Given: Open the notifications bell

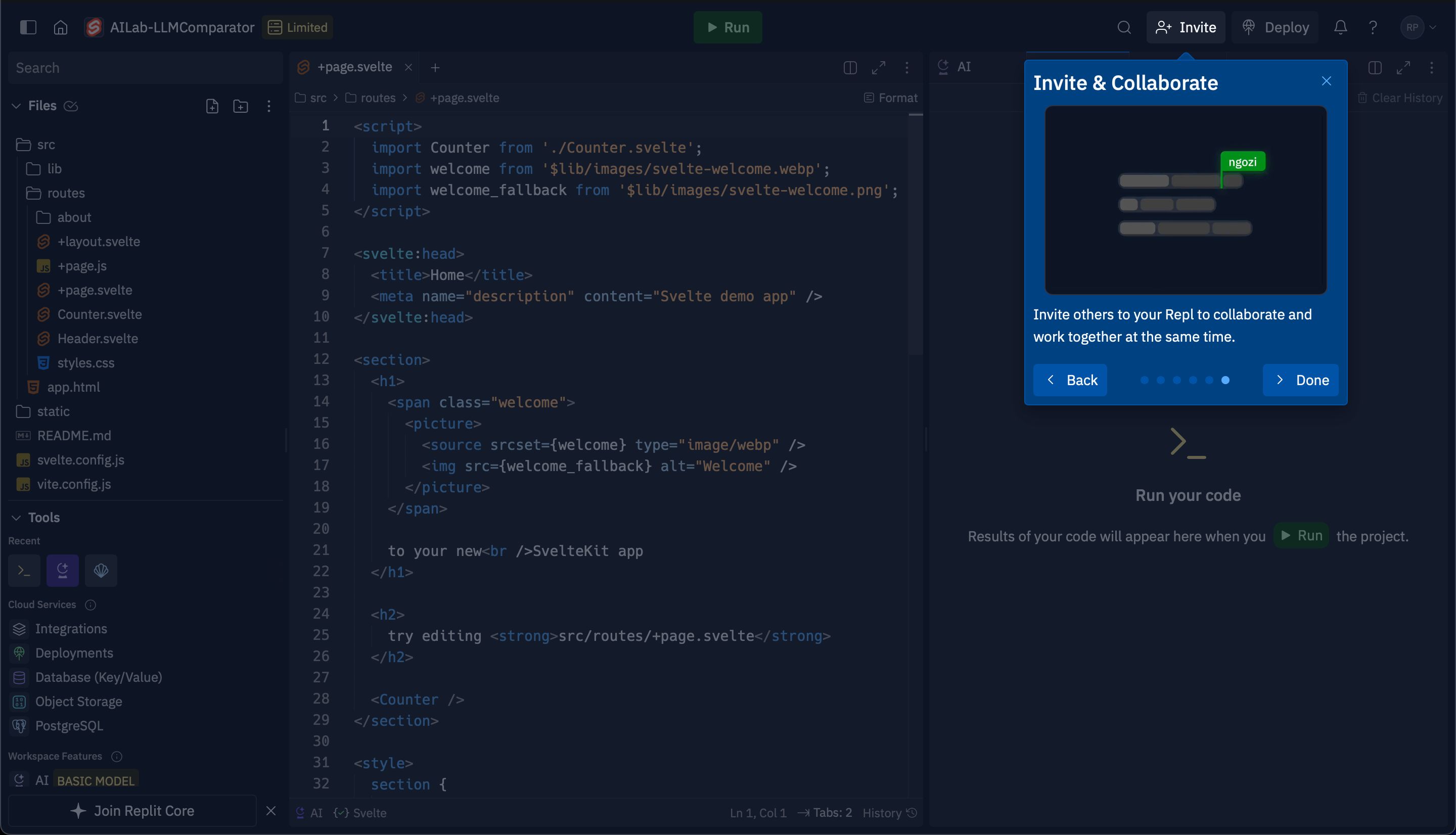Looking at the screenshot, I should 1340,27.
